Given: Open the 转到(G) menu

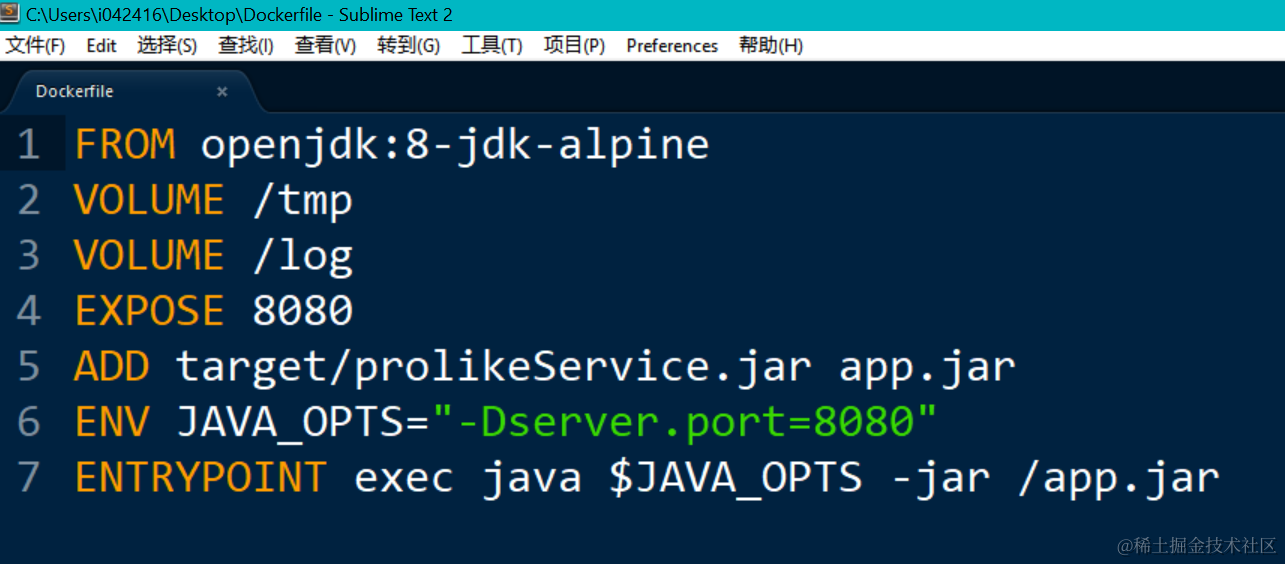Looking at the screenshot, I should [408, 46].
